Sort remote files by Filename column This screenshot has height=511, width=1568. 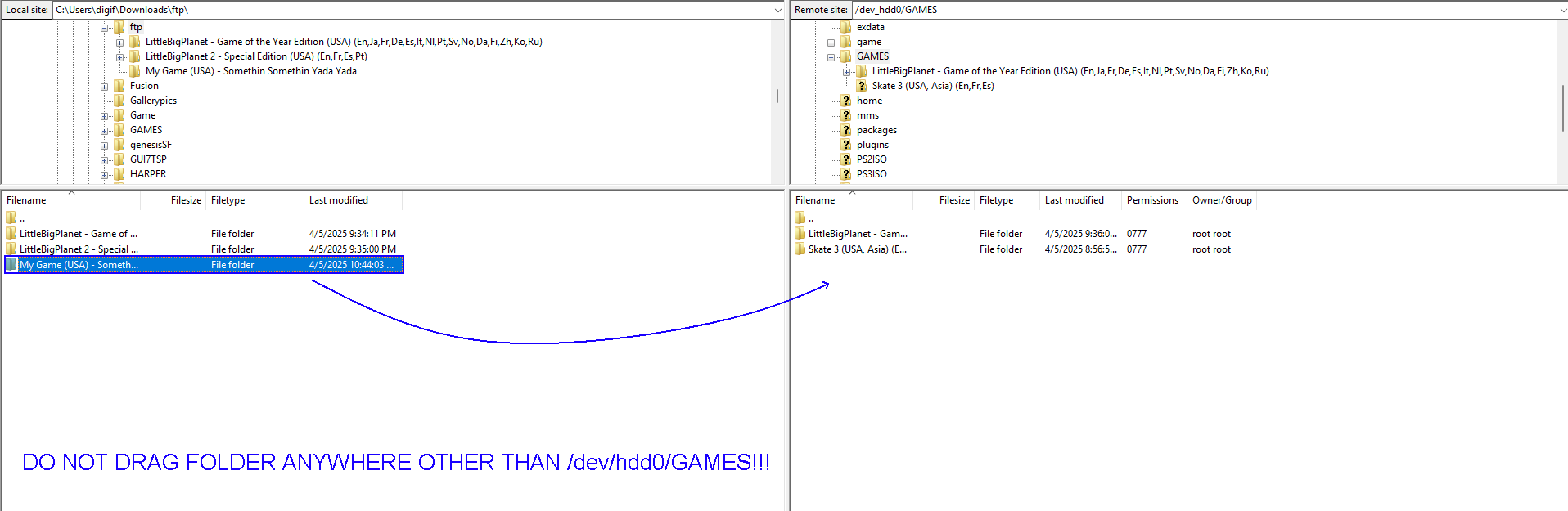click(x=852, y=200)
